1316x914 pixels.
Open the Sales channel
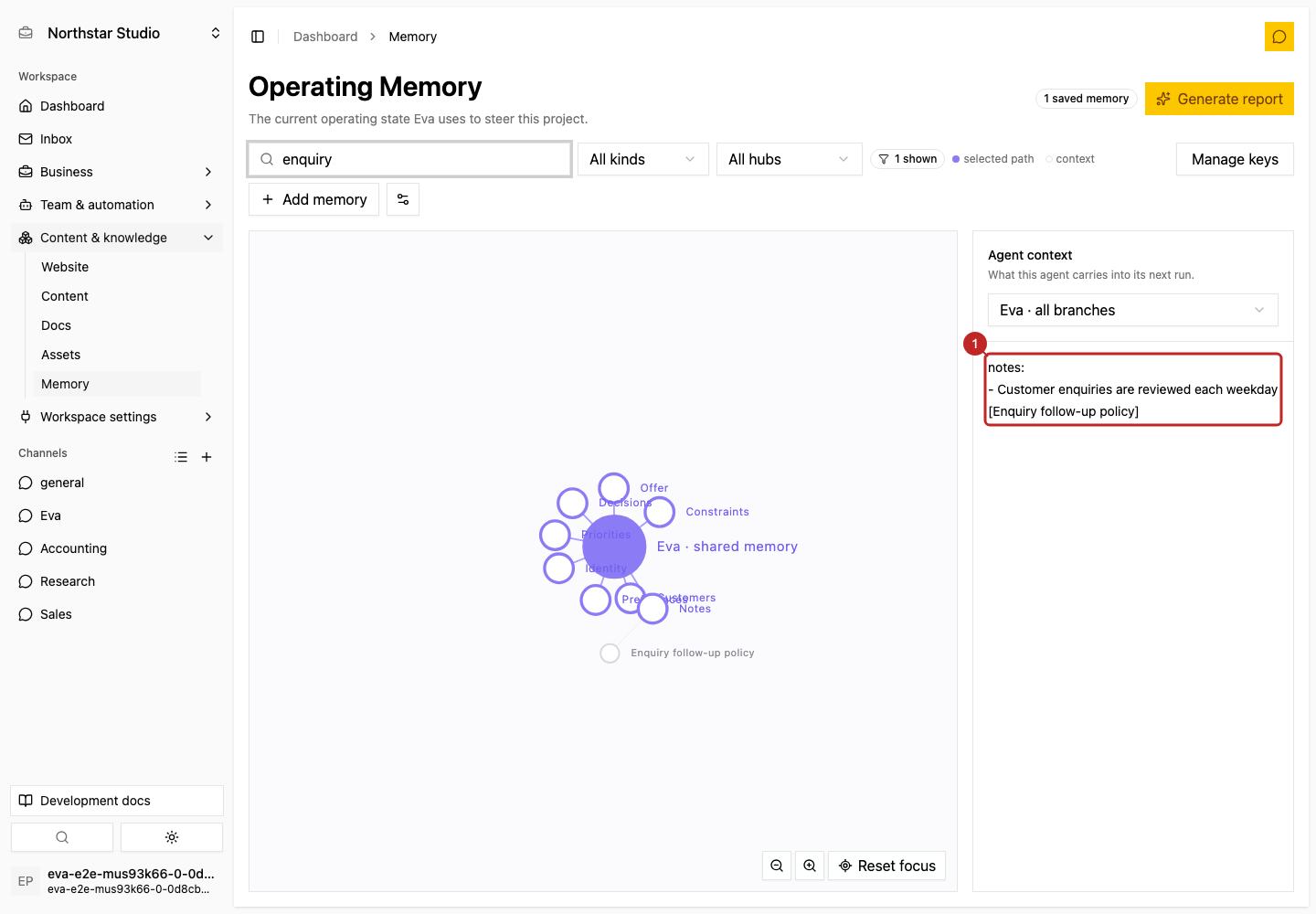tap(117, 614)
